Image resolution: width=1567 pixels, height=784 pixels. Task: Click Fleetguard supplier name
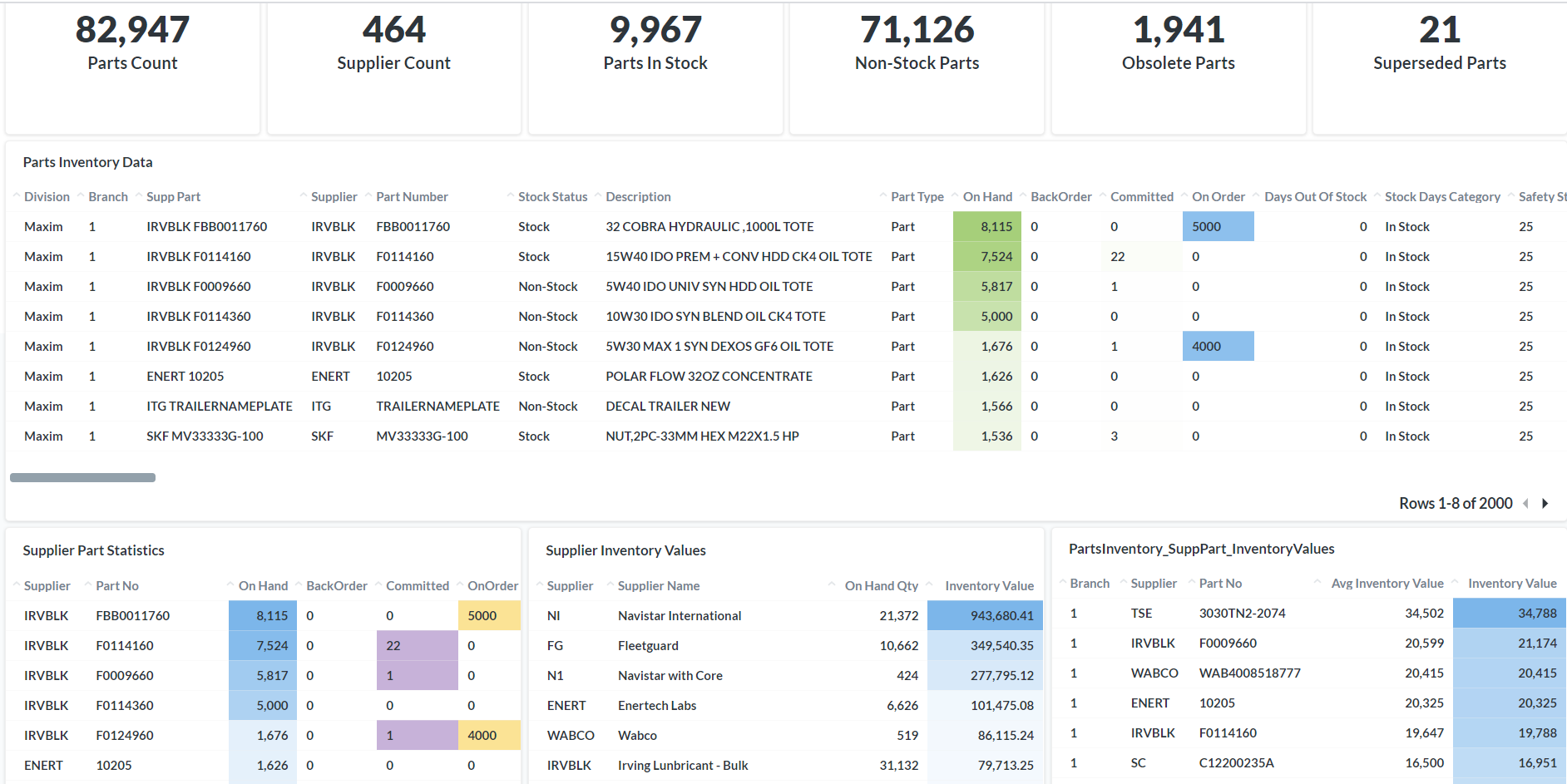point(648,646)
